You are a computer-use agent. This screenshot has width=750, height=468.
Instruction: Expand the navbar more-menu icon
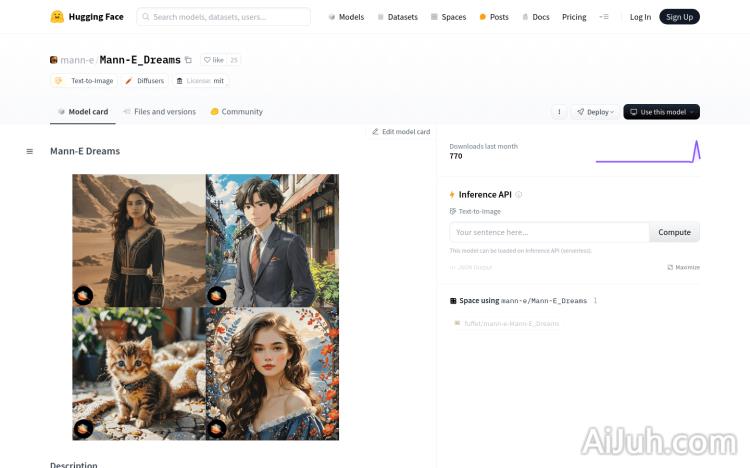[603, 17]
